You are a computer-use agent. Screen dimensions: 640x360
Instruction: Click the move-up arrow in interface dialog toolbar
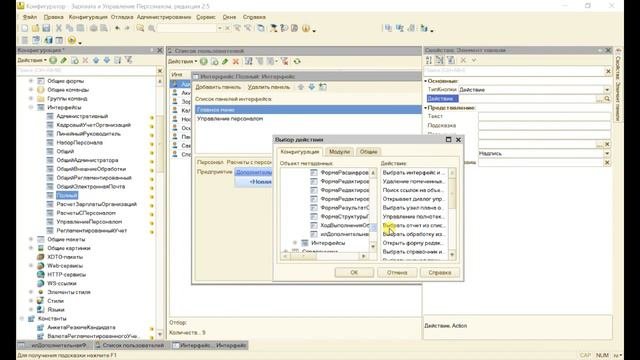tap(301, 87)
